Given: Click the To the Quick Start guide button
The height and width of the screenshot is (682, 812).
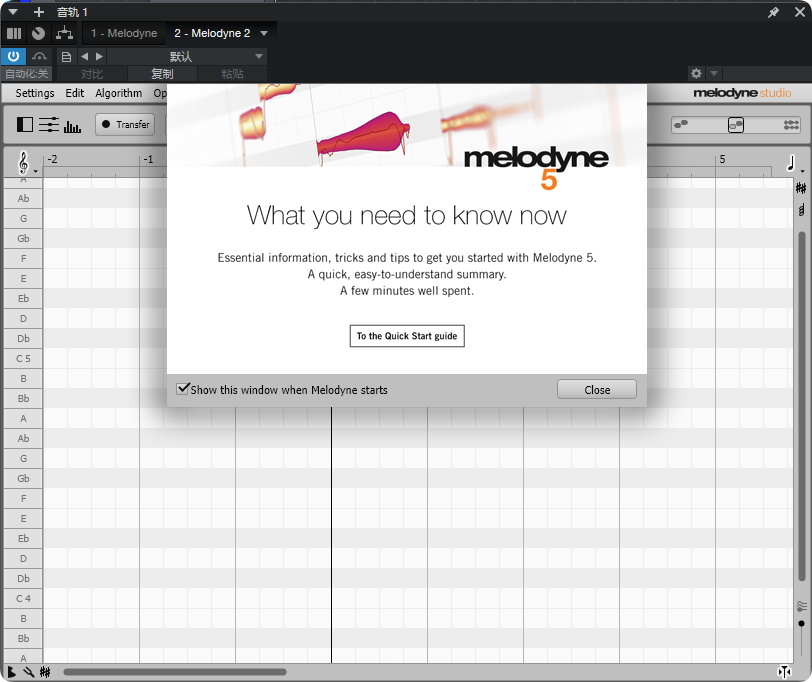Looking at the screenshot, I should click(x=406, y=336).
